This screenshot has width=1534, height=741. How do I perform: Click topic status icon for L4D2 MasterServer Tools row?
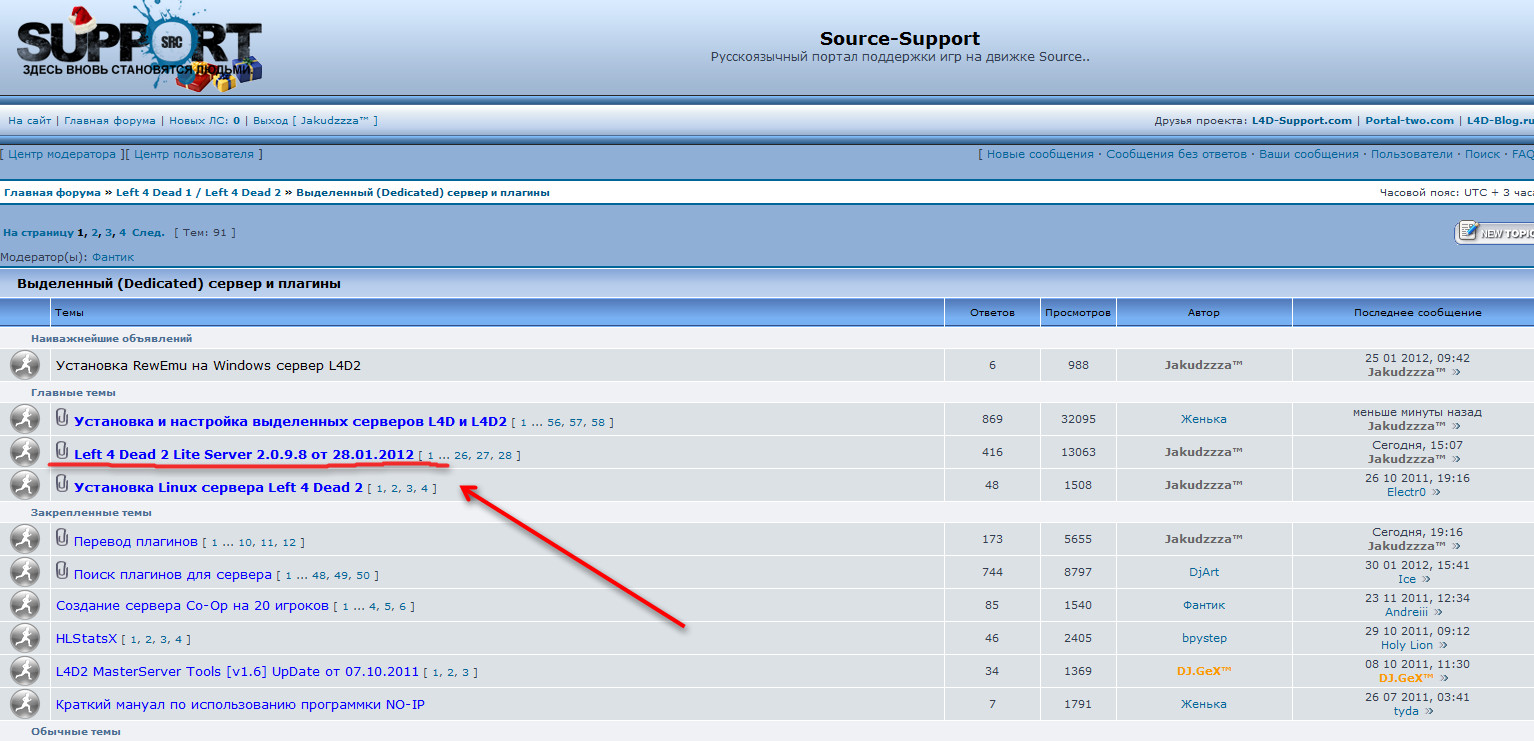pos(25,671)
